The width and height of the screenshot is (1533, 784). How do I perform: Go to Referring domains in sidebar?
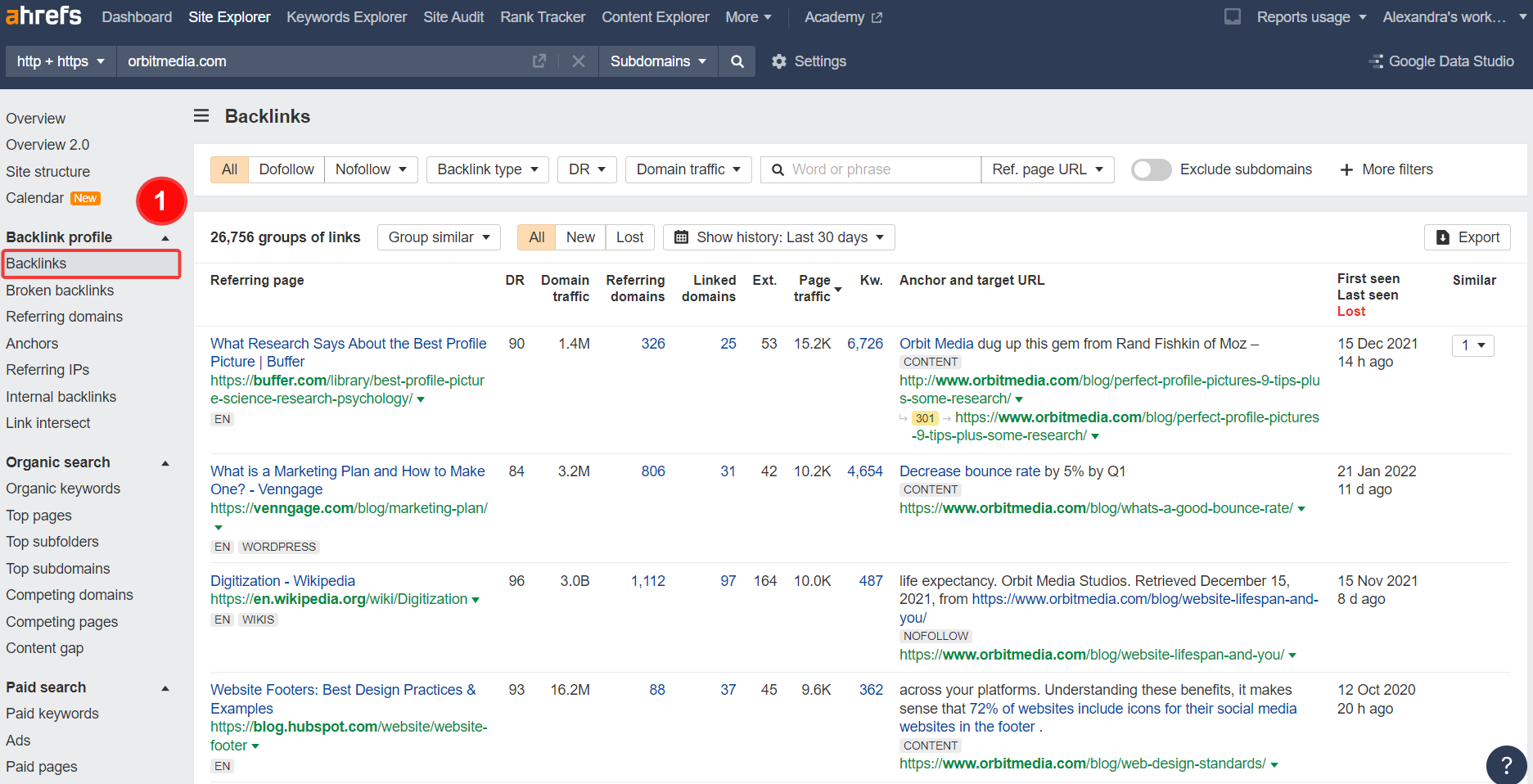pos(64,317)
